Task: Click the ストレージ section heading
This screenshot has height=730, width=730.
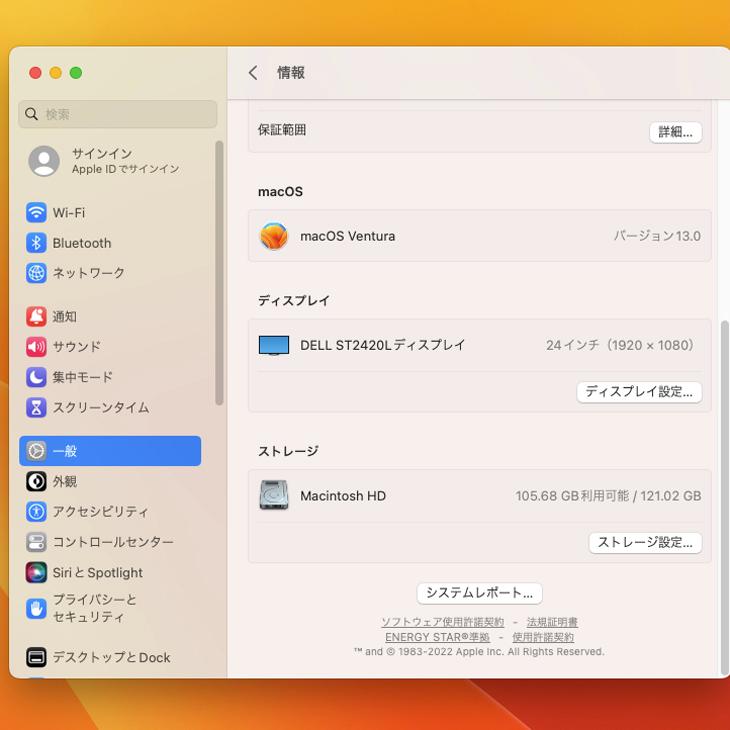Action: 288,451
